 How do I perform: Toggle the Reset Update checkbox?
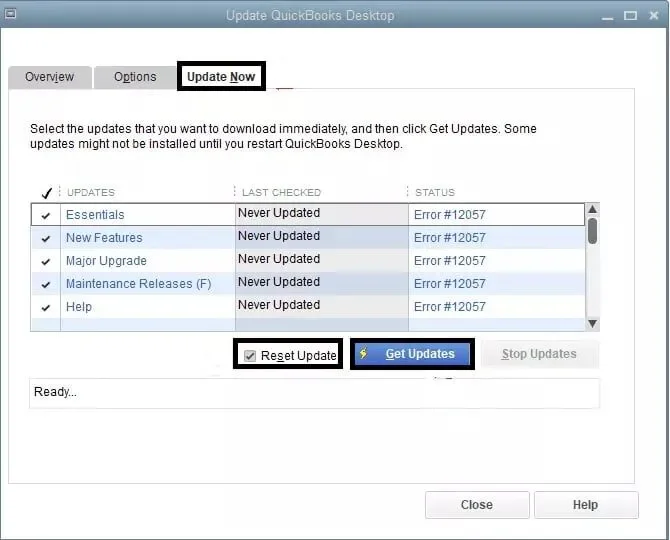click(x=250, y=355)
